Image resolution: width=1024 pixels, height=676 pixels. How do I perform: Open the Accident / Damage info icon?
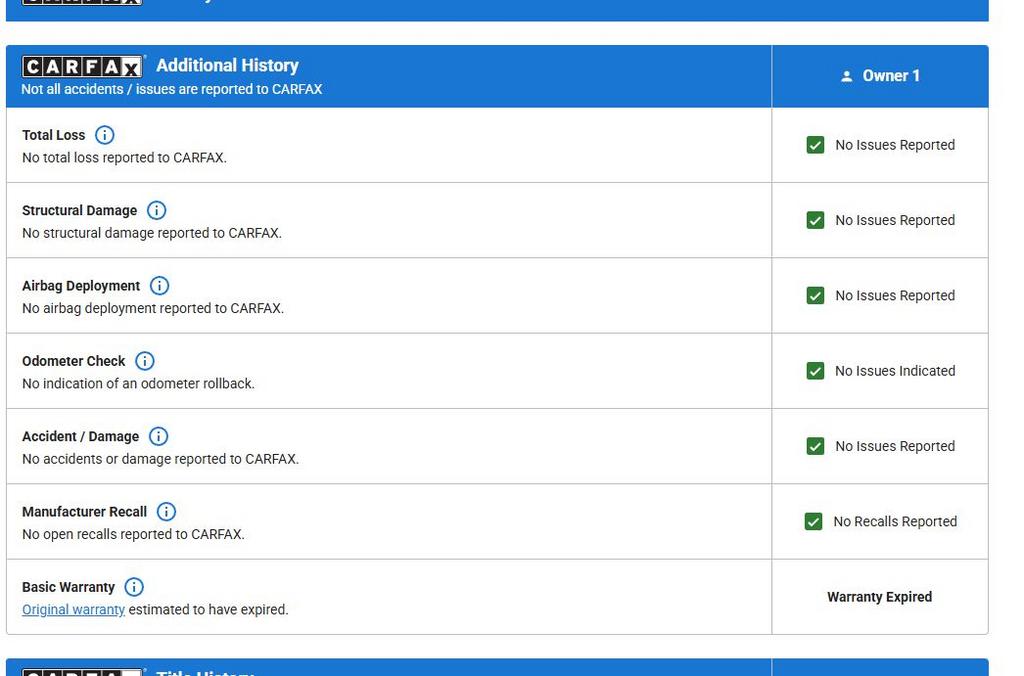coord(158,436)
